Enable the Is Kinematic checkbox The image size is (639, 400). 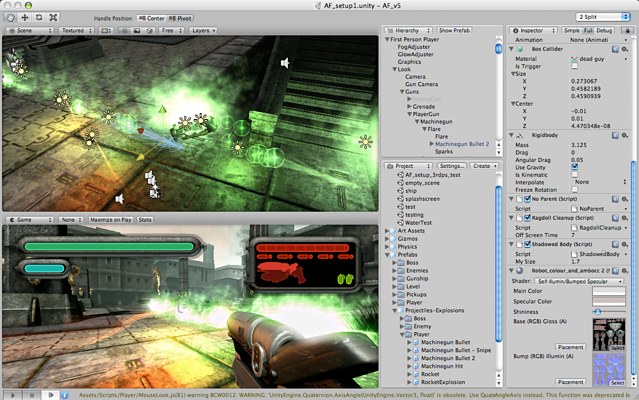click(575, 175)
